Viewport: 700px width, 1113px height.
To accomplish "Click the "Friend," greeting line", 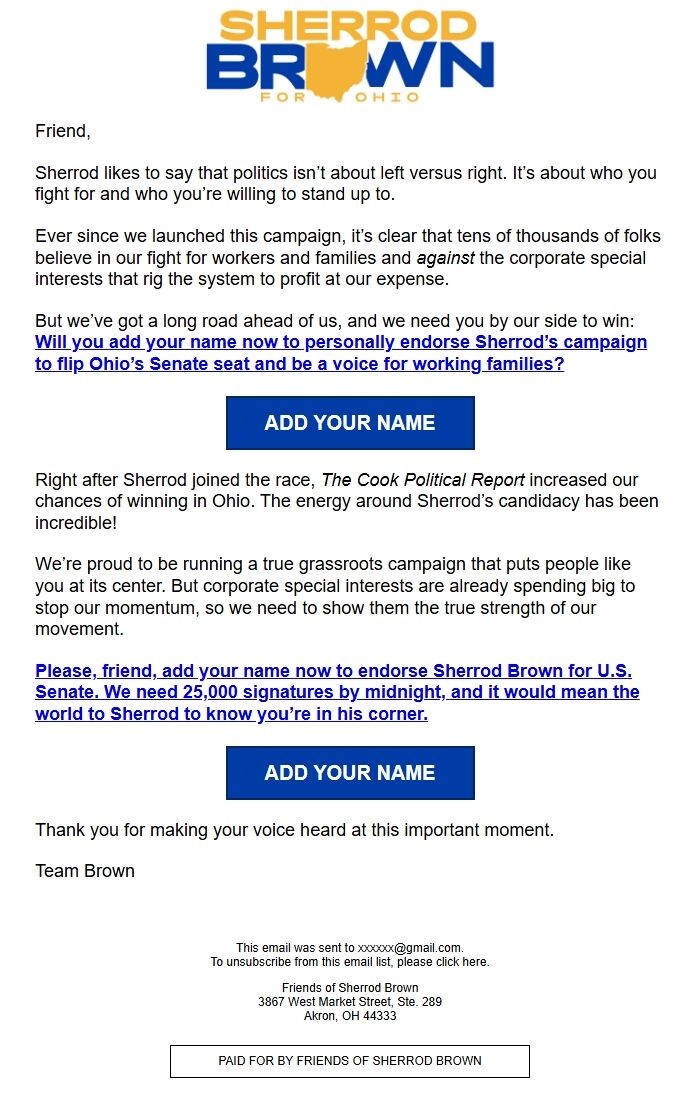I will click(x=62, y=131).
